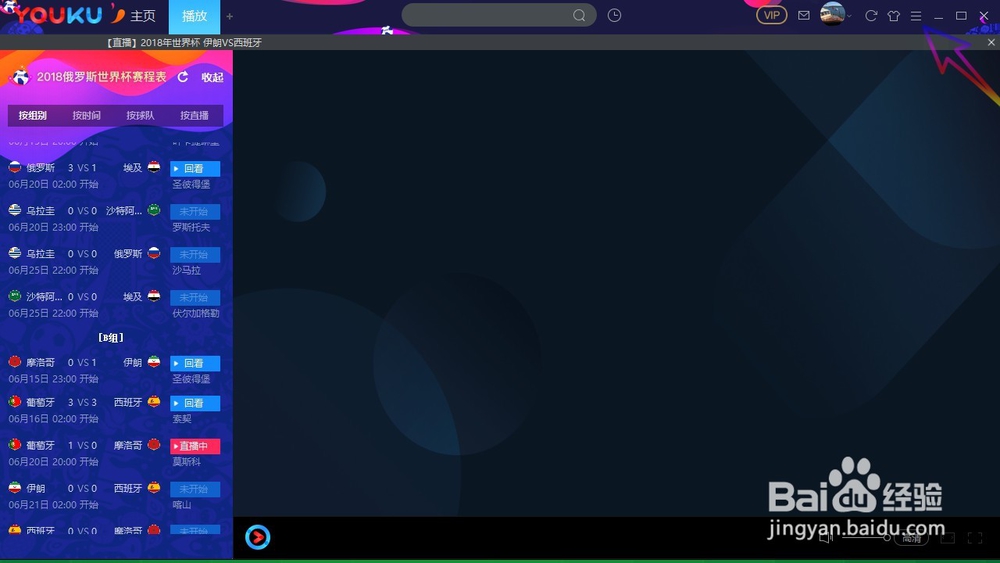Click the date 06月21日 02:00 开始
This screenshot has height=563, width=1000.
tap(54, 505)
